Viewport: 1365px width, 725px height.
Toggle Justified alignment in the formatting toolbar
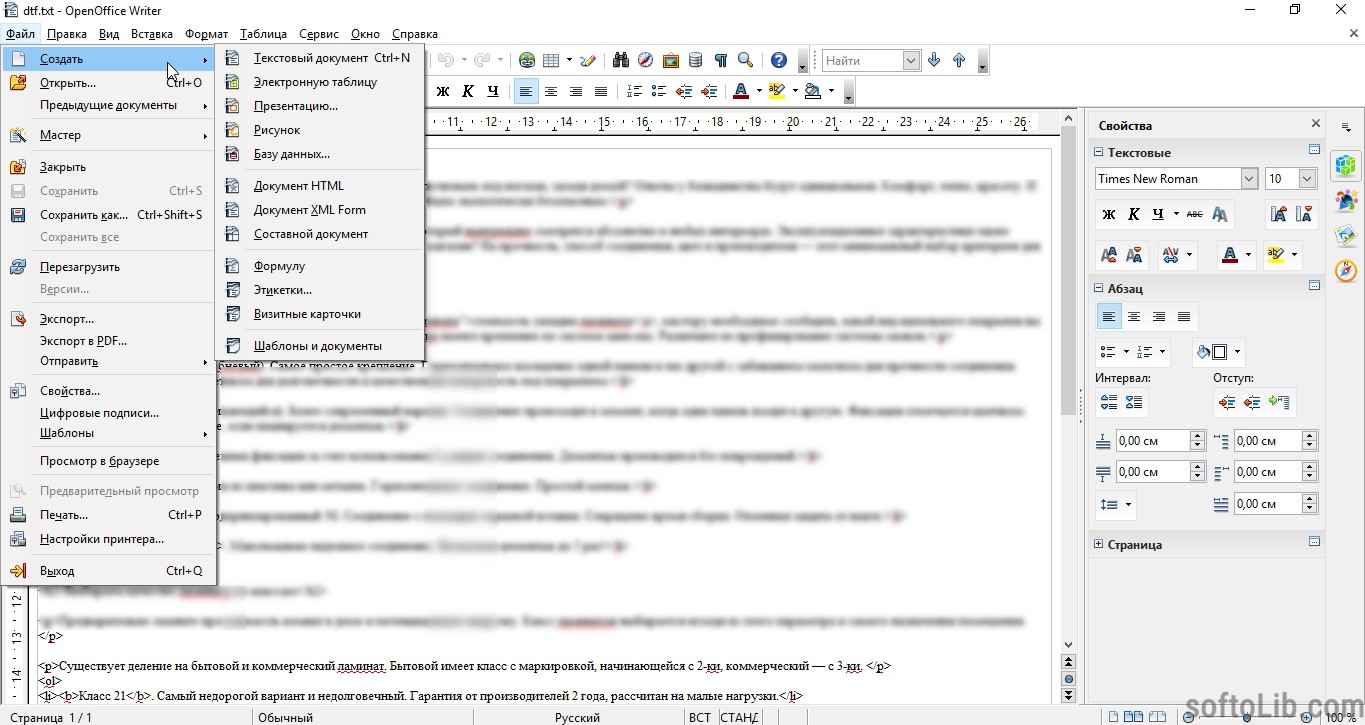pos(601,91)
